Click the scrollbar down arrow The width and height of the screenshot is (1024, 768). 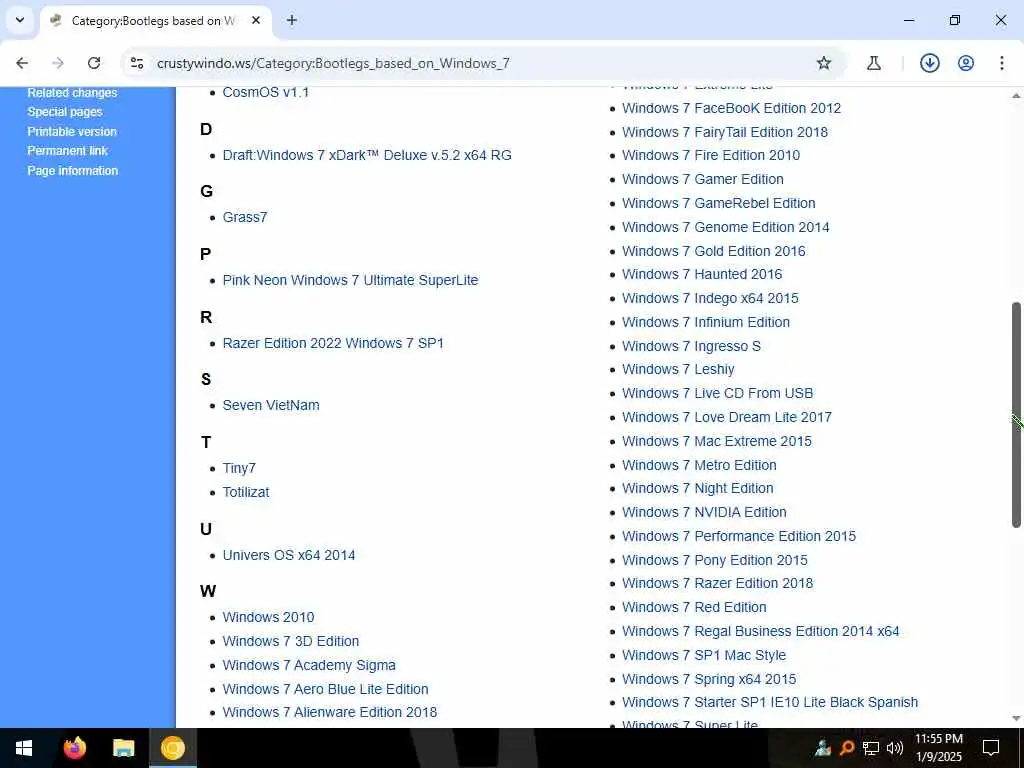pos(1016,719)
